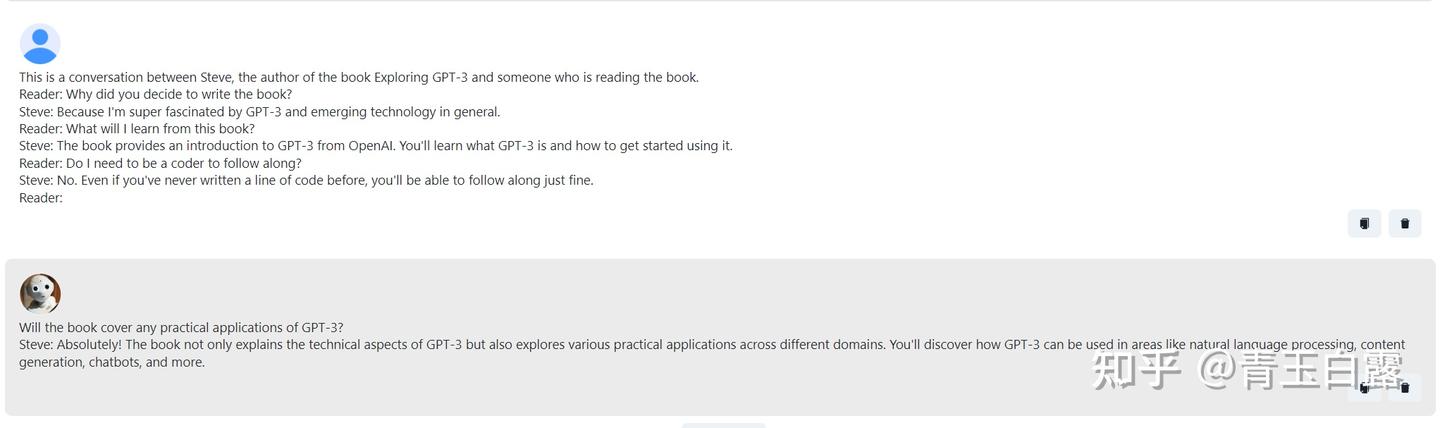Image resolution: width=1440 pixels, height=428 pixels.
Task: Select the line "Steve: No. Even if you've never written"
Action: pos(306,181)
